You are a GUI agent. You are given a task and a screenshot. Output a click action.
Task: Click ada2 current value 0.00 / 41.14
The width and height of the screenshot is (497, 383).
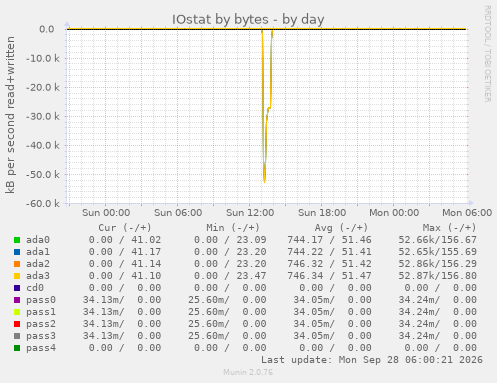pyautogui.click(x=125, y=264)
